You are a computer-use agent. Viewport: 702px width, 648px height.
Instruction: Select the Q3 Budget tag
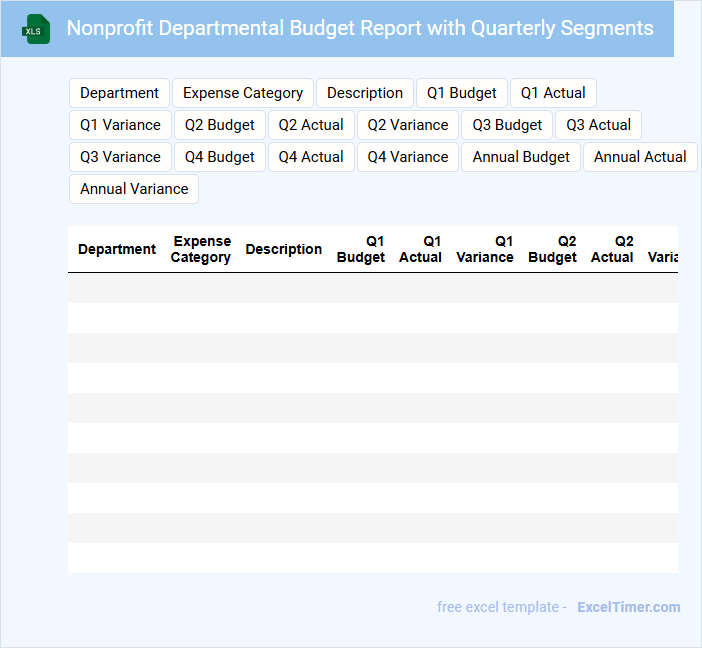click(507, 125)
